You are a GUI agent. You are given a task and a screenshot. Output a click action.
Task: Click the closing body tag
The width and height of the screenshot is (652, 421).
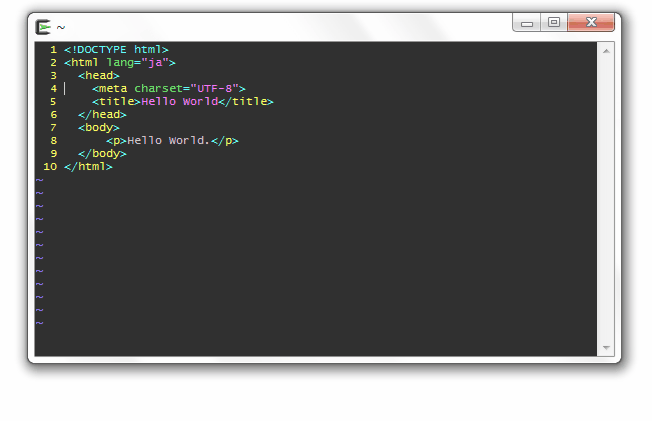(102, 154)
